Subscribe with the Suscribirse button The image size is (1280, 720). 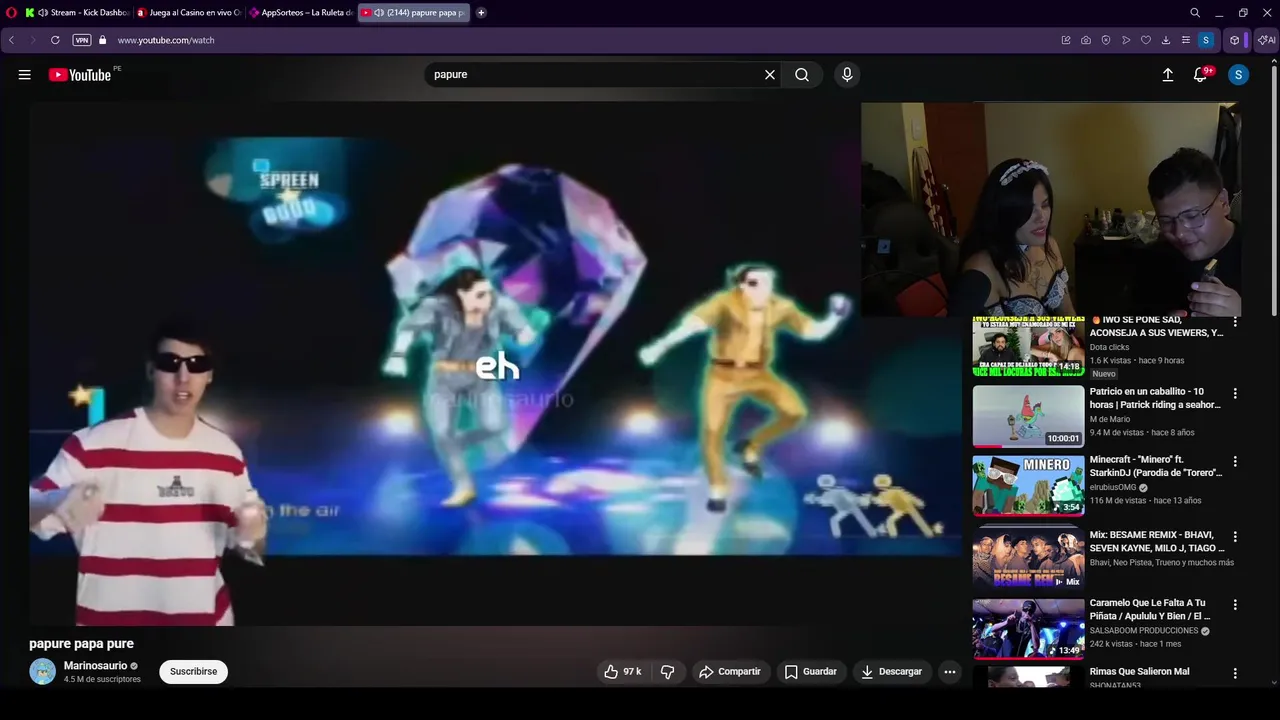click(193, 672)
